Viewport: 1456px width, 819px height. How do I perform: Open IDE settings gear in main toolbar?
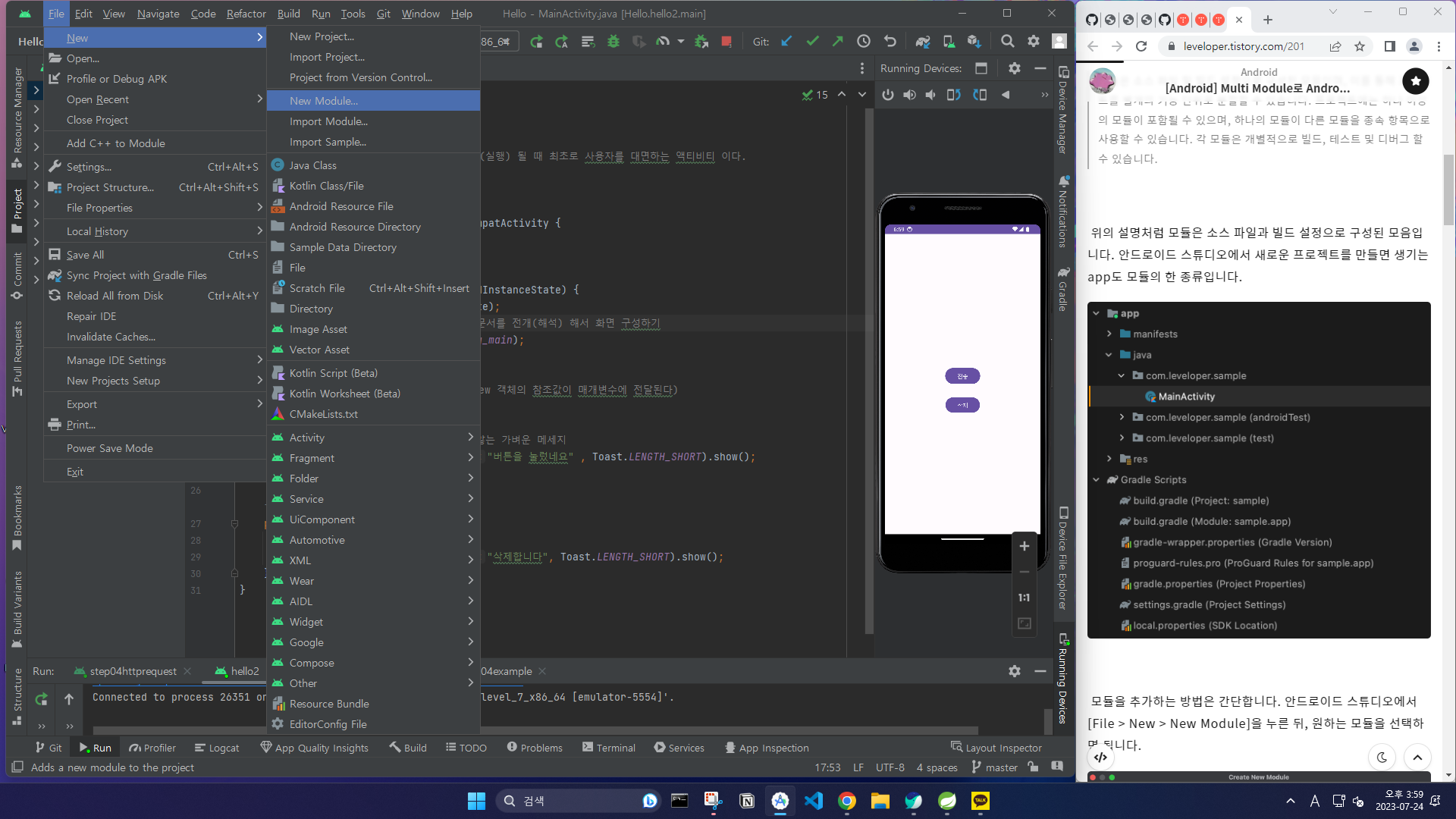point(1033,42)
